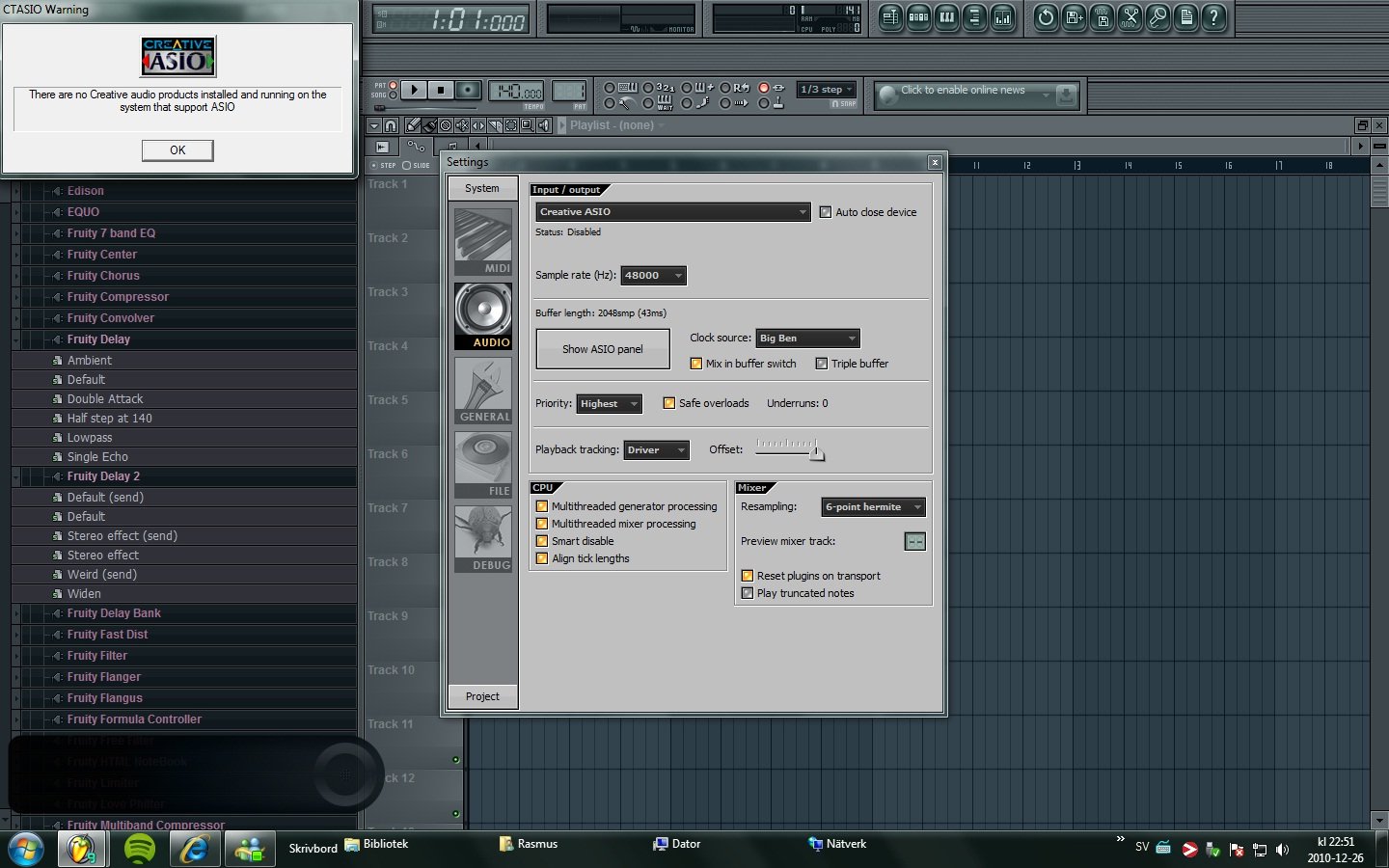Toggle Smart disable checkbox
This screenshot has width=1389, height=868.
542,541
